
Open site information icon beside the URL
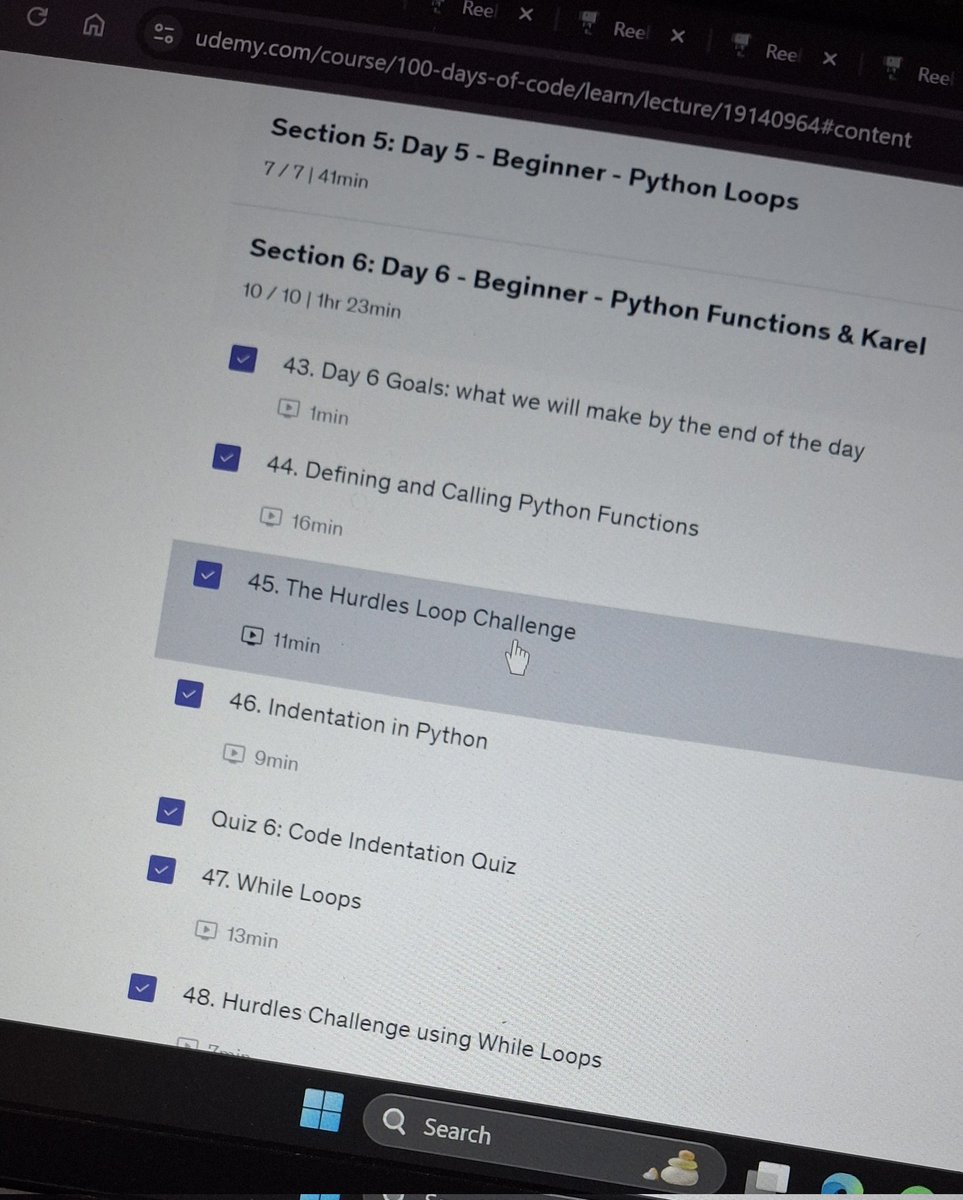164,34
